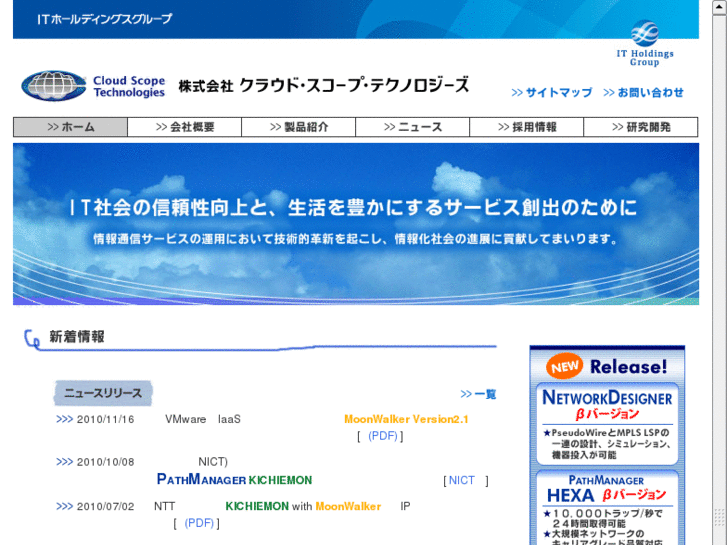Click the 新着情報 section heading
The height and width of the screenshot is (545, 727).
point(77,337)
